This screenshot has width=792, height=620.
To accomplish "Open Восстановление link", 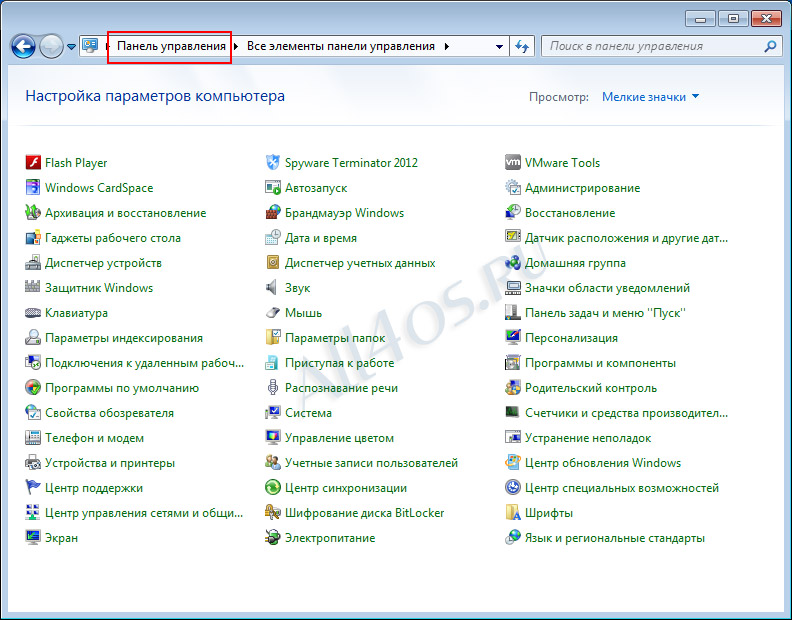I will pos(570,213).
